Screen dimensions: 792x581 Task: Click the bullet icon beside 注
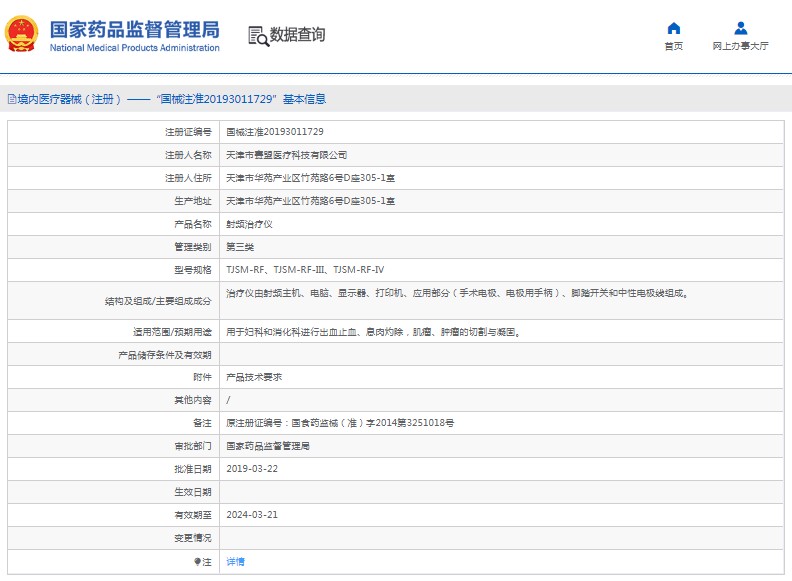point(197,561)
